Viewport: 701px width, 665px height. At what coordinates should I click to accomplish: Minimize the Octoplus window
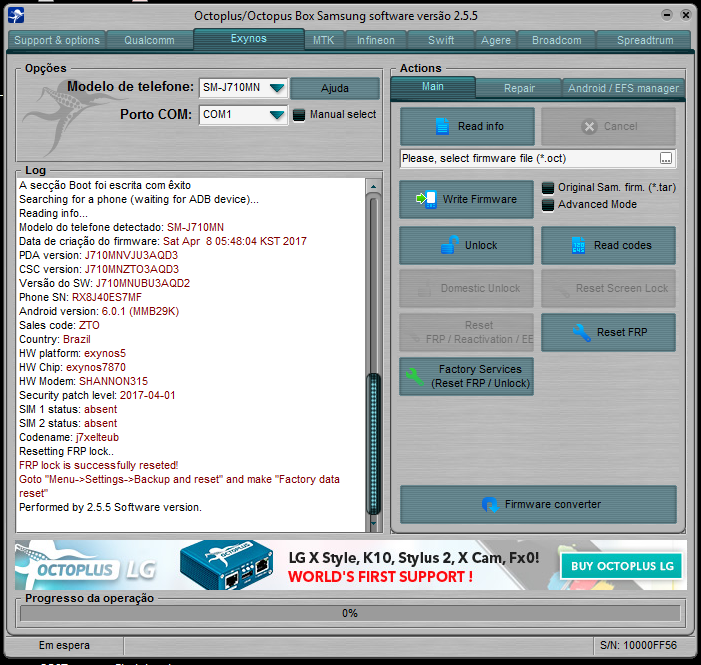pyautogui.click(x=667, y=15)
